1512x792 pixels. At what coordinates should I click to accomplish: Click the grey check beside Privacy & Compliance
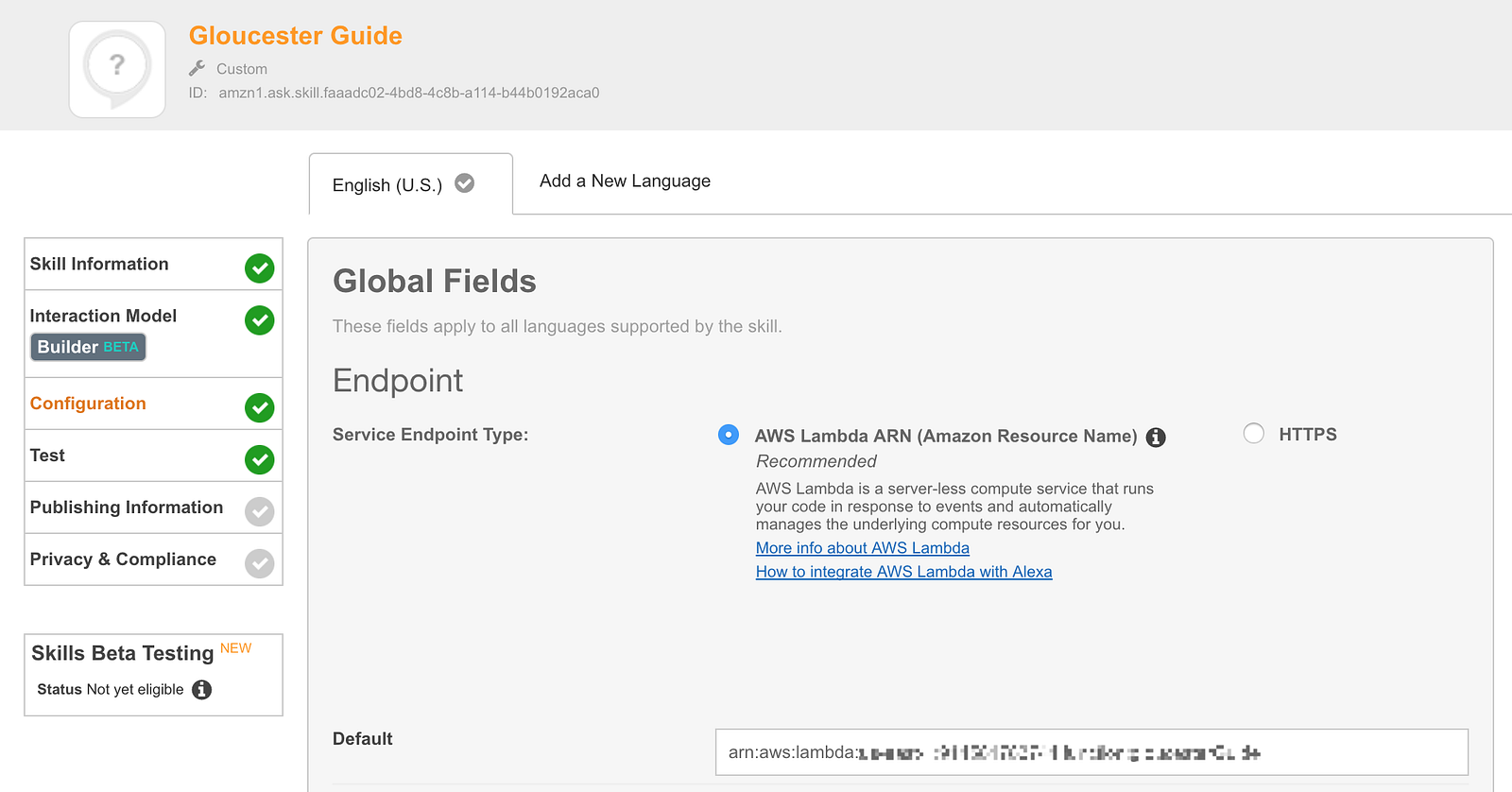(x=259, y=563)
